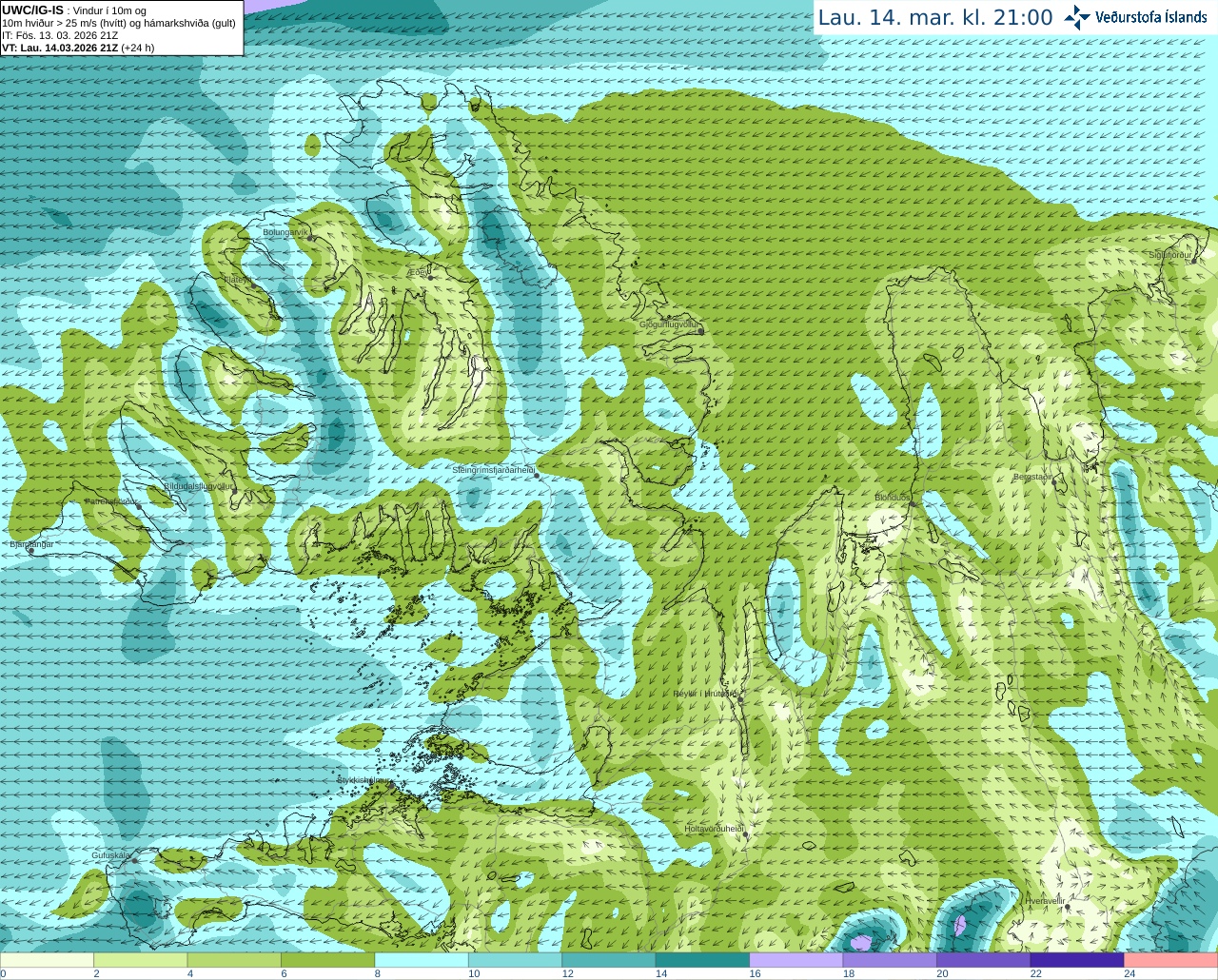Pick the 14–16 m/s dark teal swatch
Image resolution: width=1218 pixels, height=980 pixels.
[703, 960]
